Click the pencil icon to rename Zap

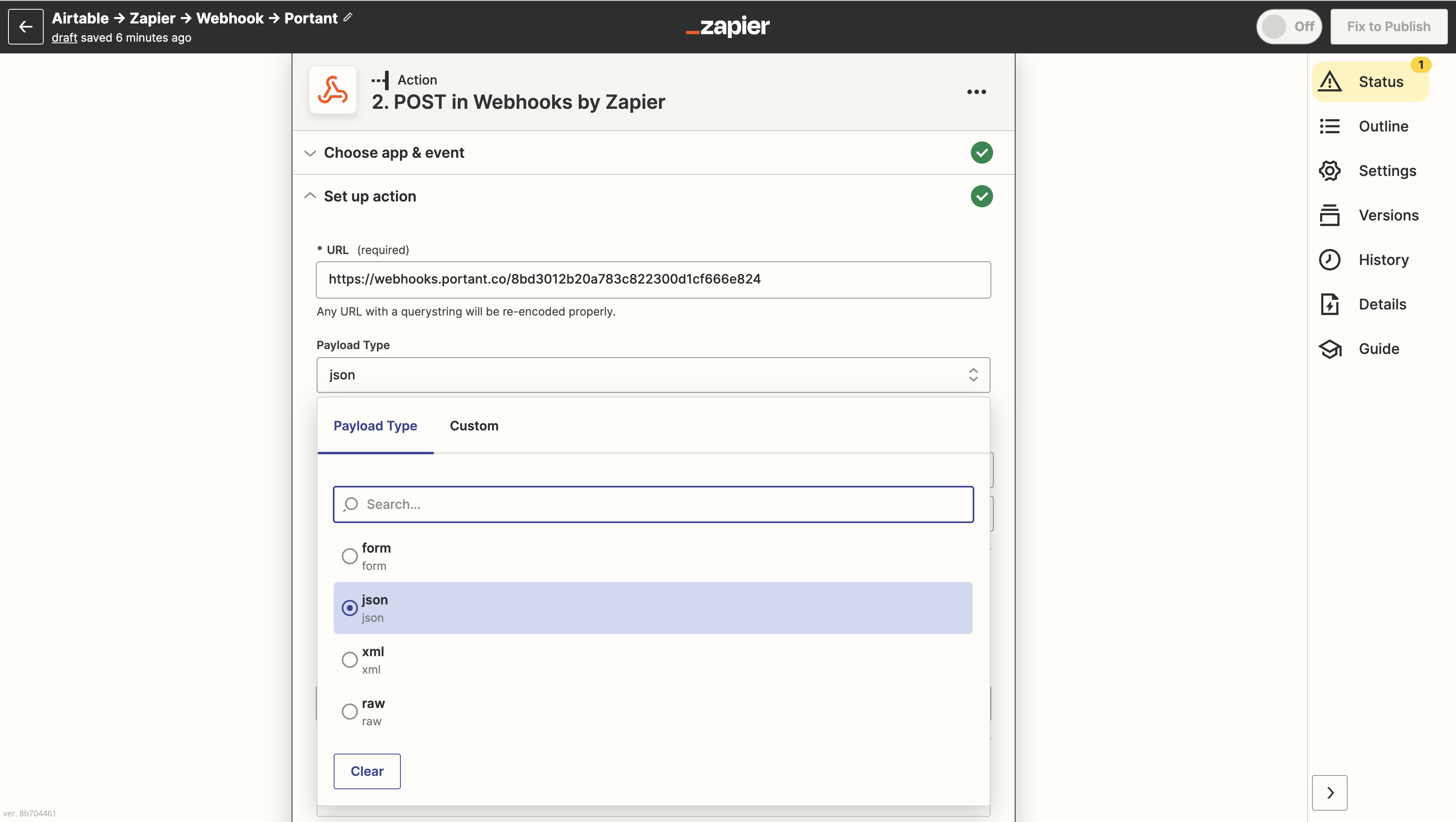347,17
